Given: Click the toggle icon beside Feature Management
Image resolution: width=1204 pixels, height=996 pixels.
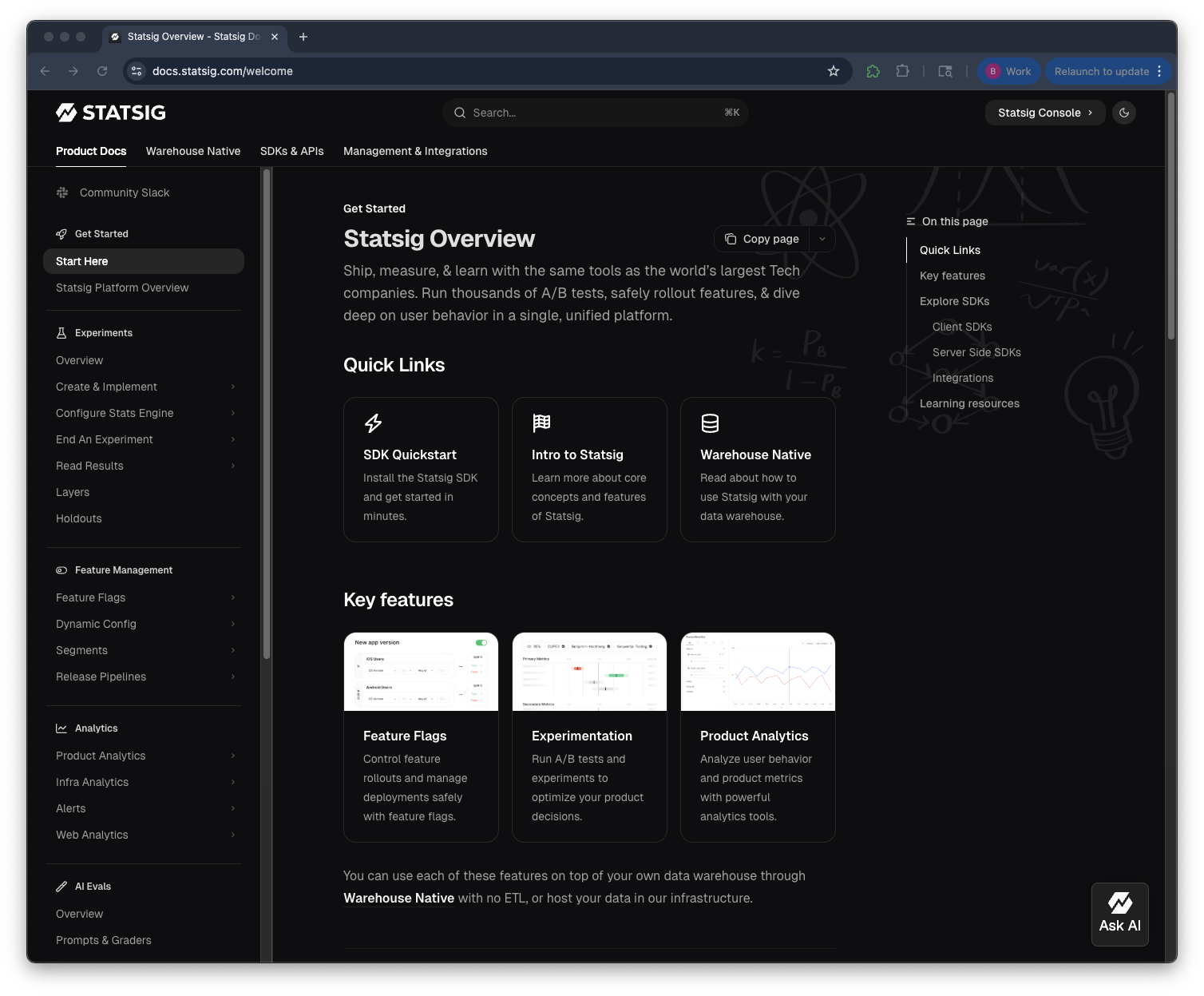Looking at the screenshot, I should (61, 570).
